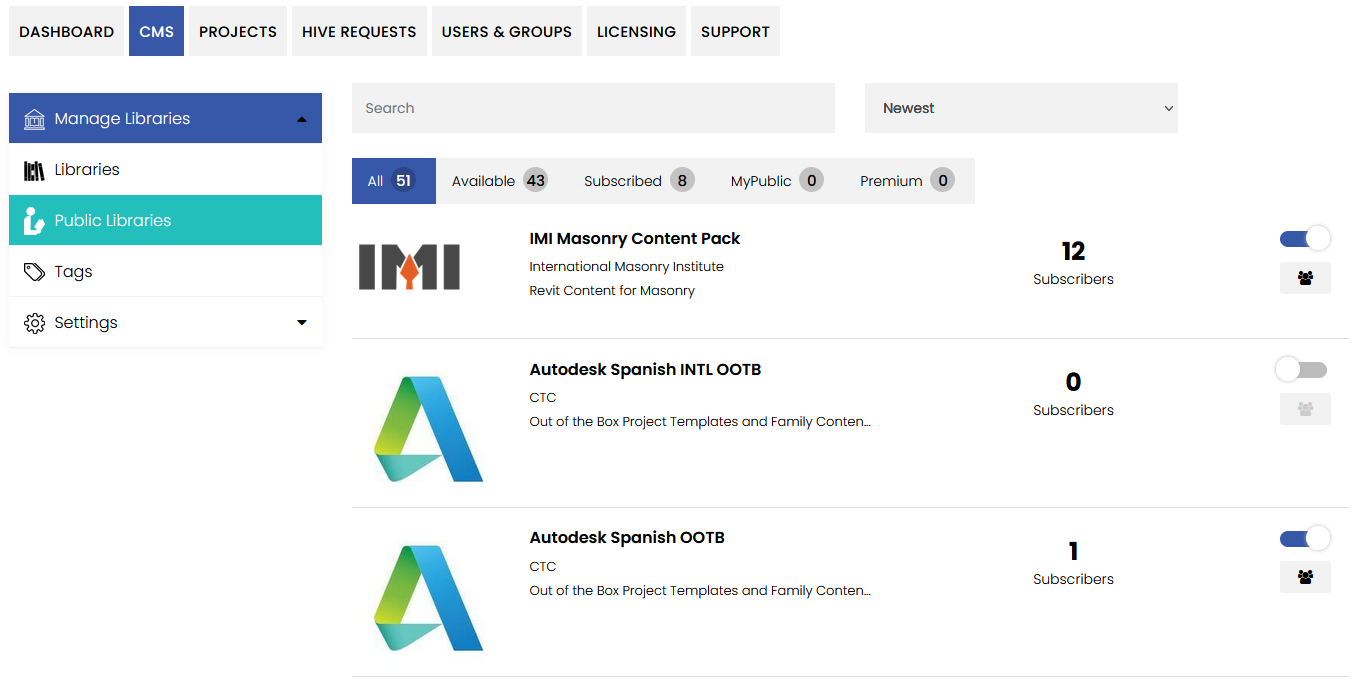Expand the Settings submenu arrow

click(x=302, y=323)
